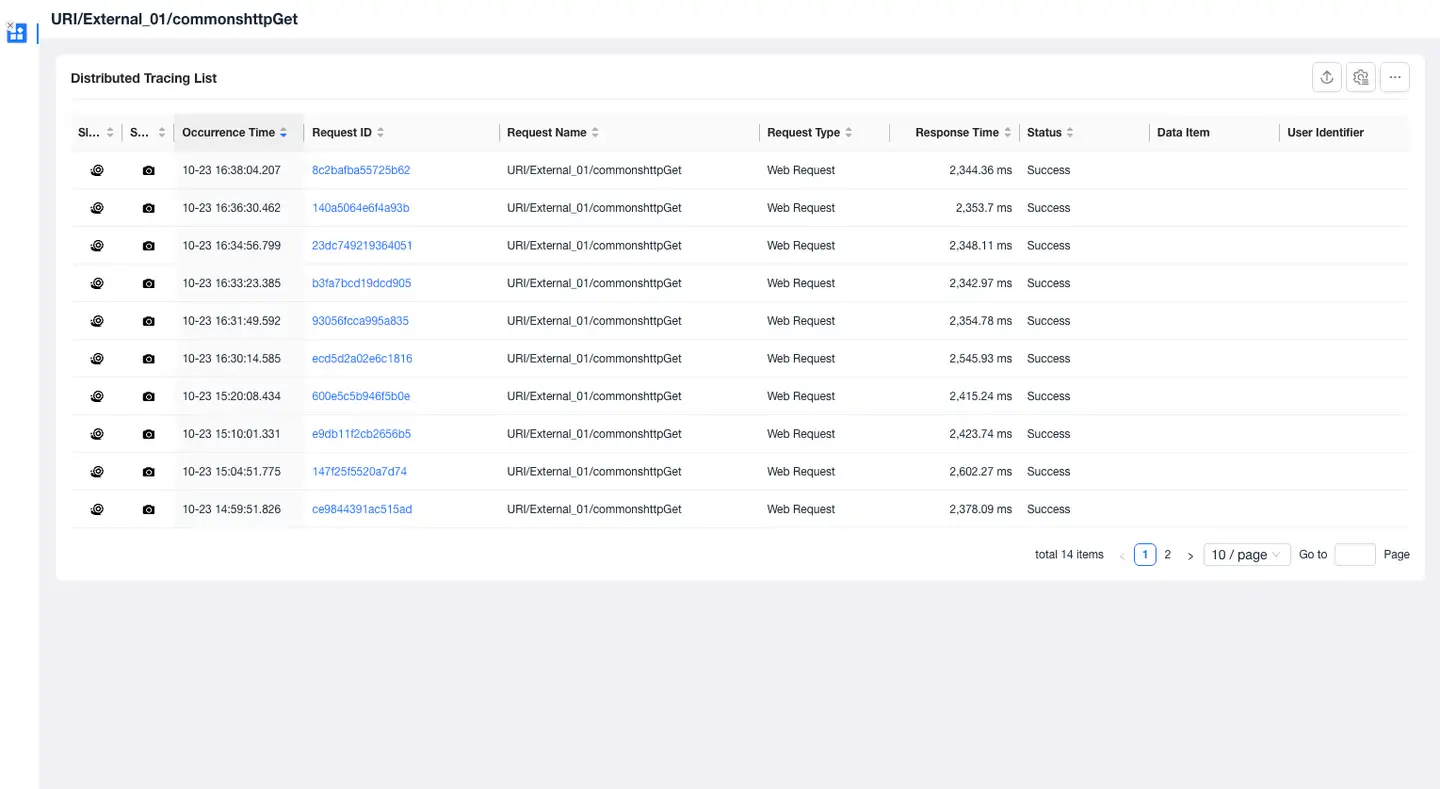The image size is (1440, 789).
Task: Click inside the Go to page input field
Action: click(x=1354, y=554)
